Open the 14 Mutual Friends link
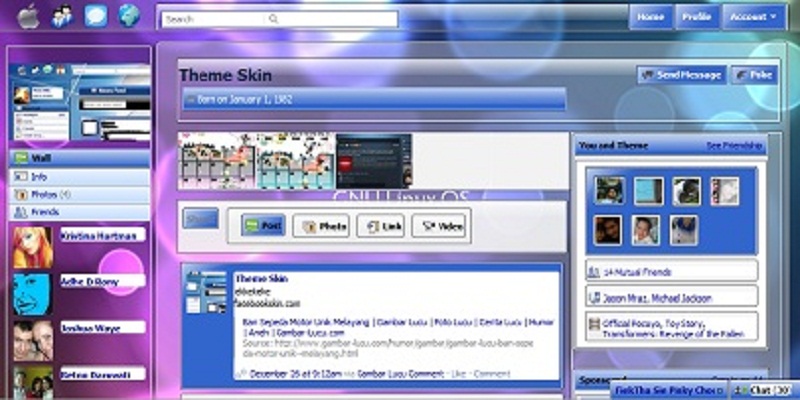Screen dimensions: 800x400 click(x=637, y=272)
